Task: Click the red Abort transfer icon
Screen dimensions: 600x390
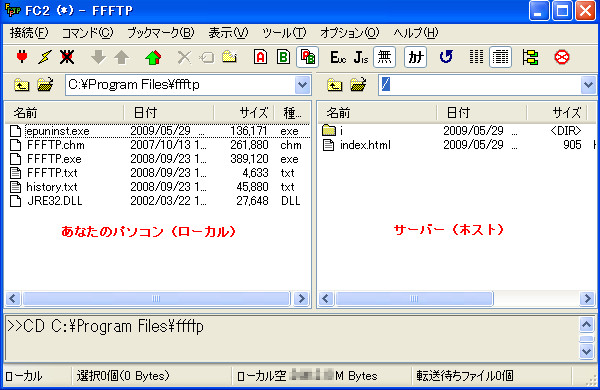Action: (x=562, y=57)
